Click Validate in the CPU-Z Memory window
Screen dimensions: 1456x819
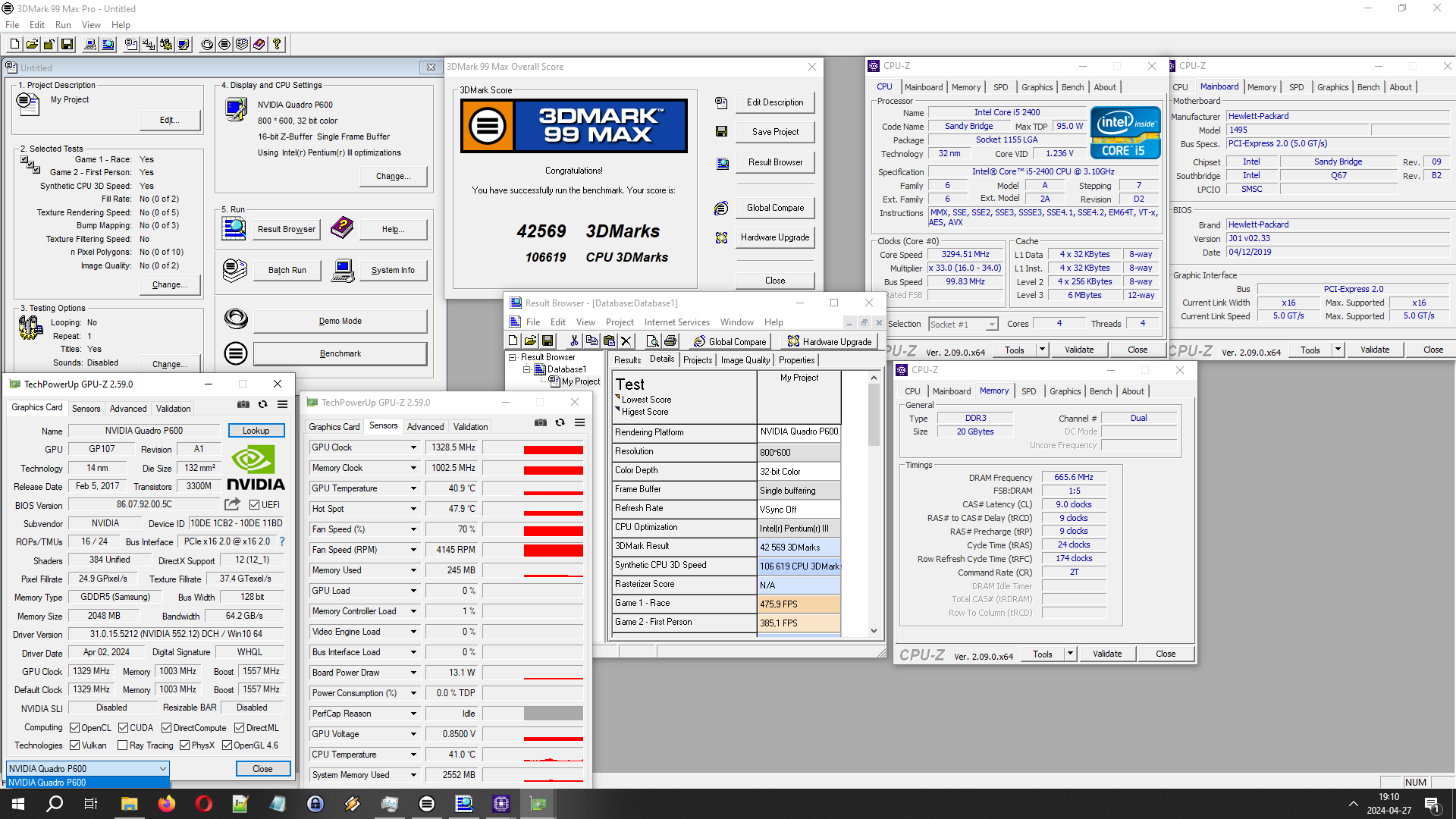point(1107,654)
